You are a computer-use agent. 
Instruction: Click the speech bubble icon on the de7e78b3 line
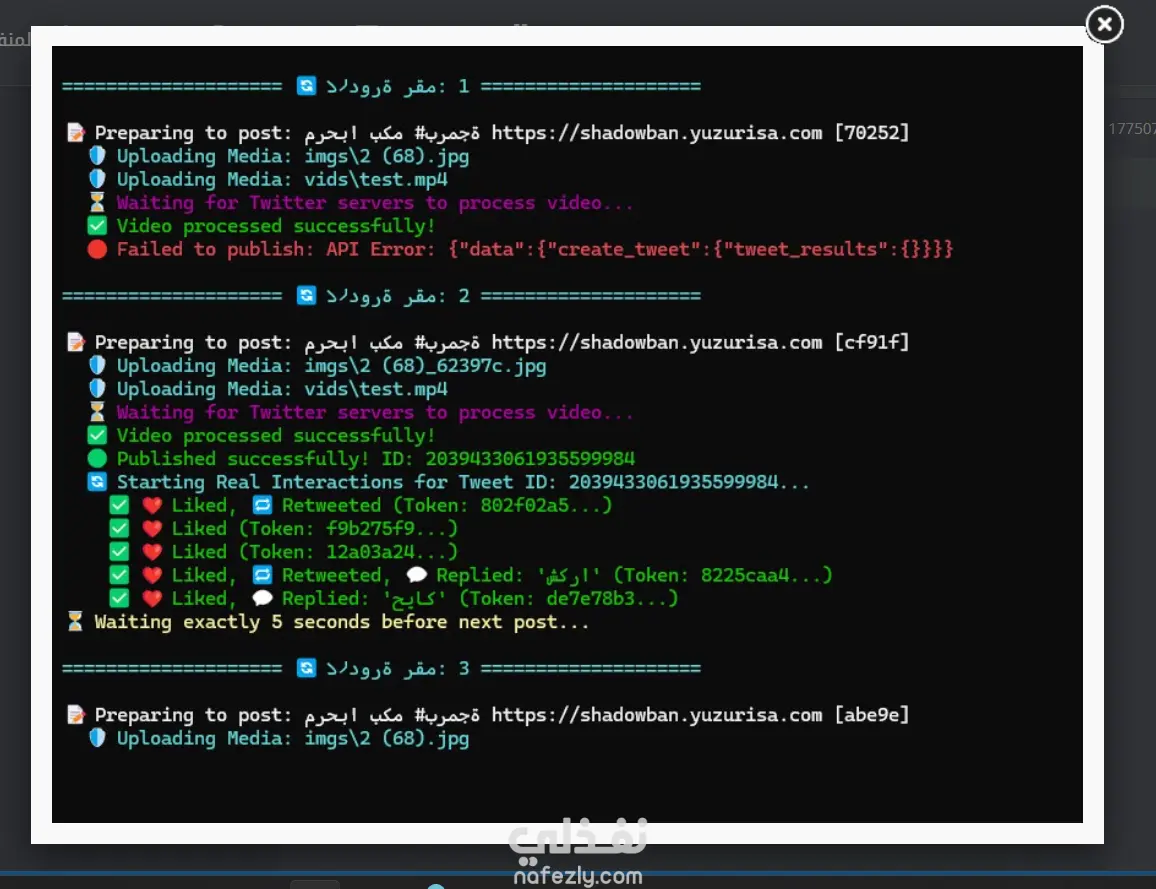tap(262, 599)
